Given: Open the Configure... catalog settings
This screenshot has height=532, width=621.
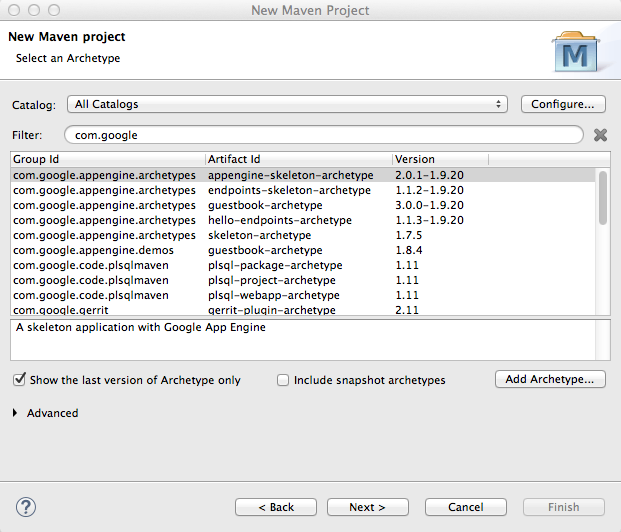Looking at the screenshot, I should [563, 104].
